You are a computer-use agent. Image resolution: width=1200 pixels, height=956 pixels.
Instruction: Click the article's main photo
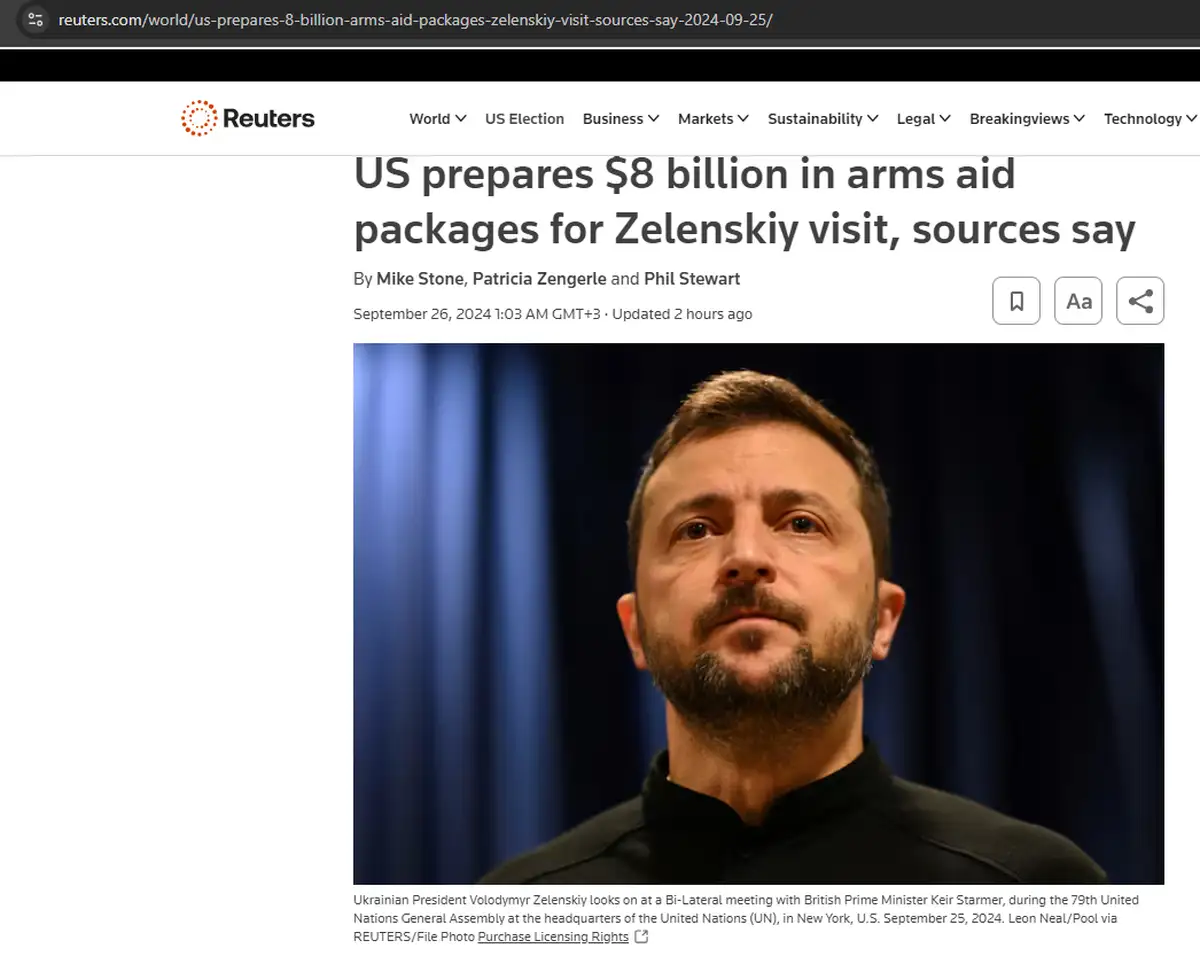pos(759,614)
